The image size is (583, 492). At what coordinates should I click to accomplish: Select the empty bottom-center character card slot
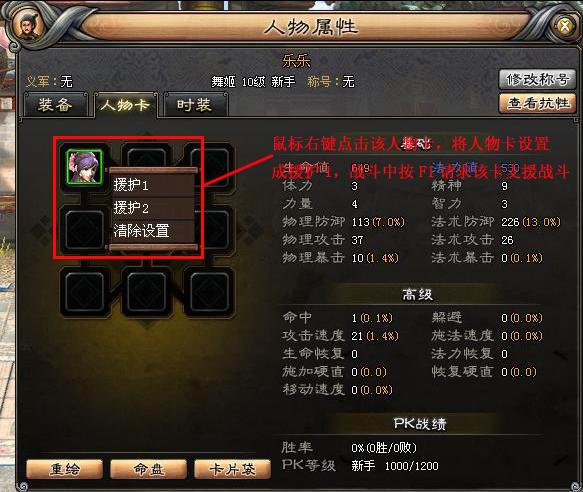tap(147, 292)
